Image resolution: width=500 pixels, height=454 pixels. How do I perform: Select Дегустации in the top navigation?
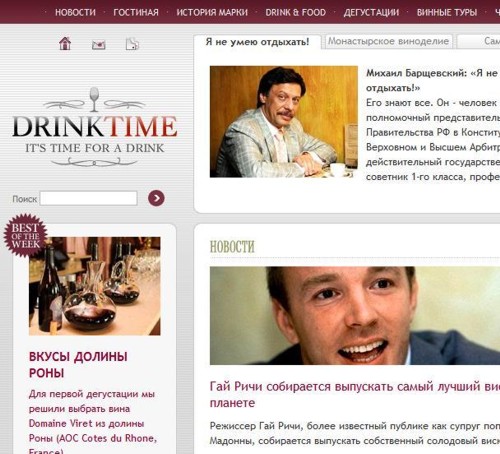pyautogui.click(x=371, y=12)
